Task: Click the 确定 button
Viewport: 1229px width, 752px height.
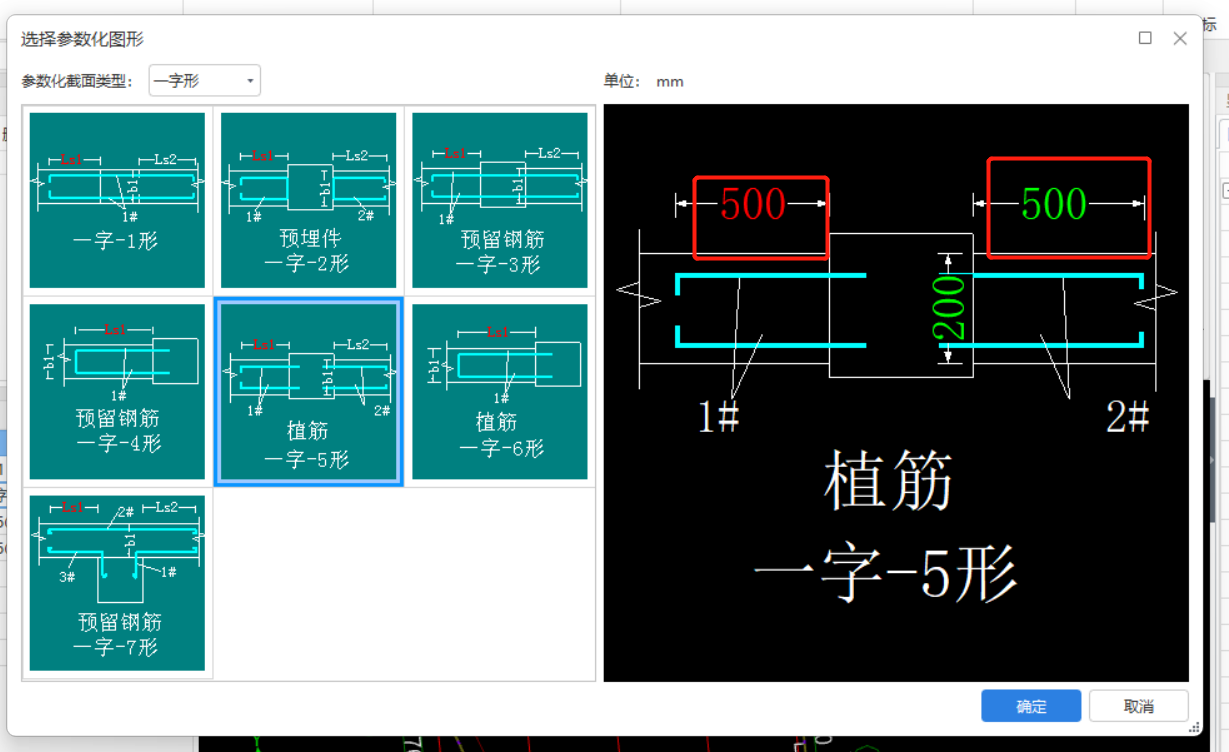Action: (1031, 706)
